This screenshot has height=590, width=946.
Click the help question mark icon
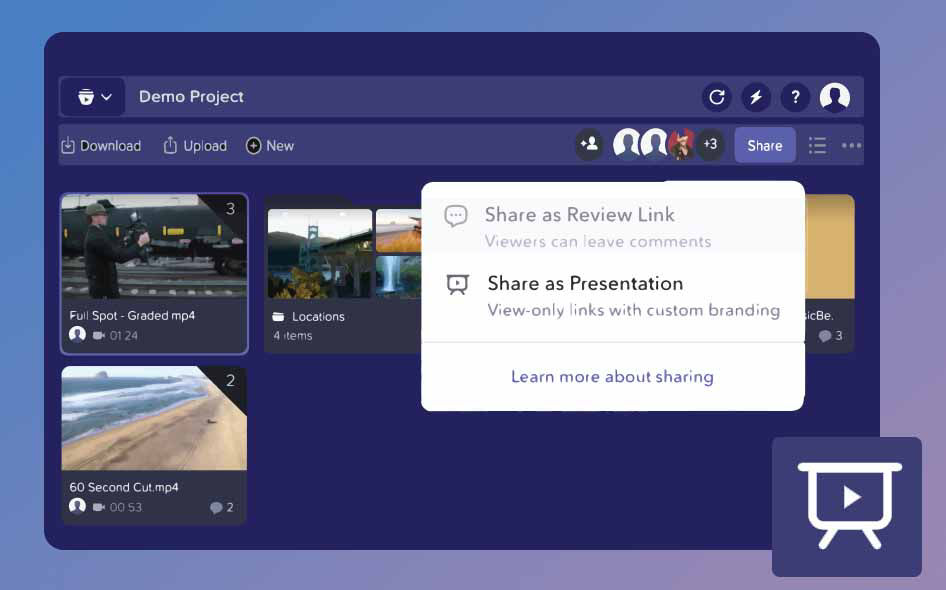click(x=795, y=97)
